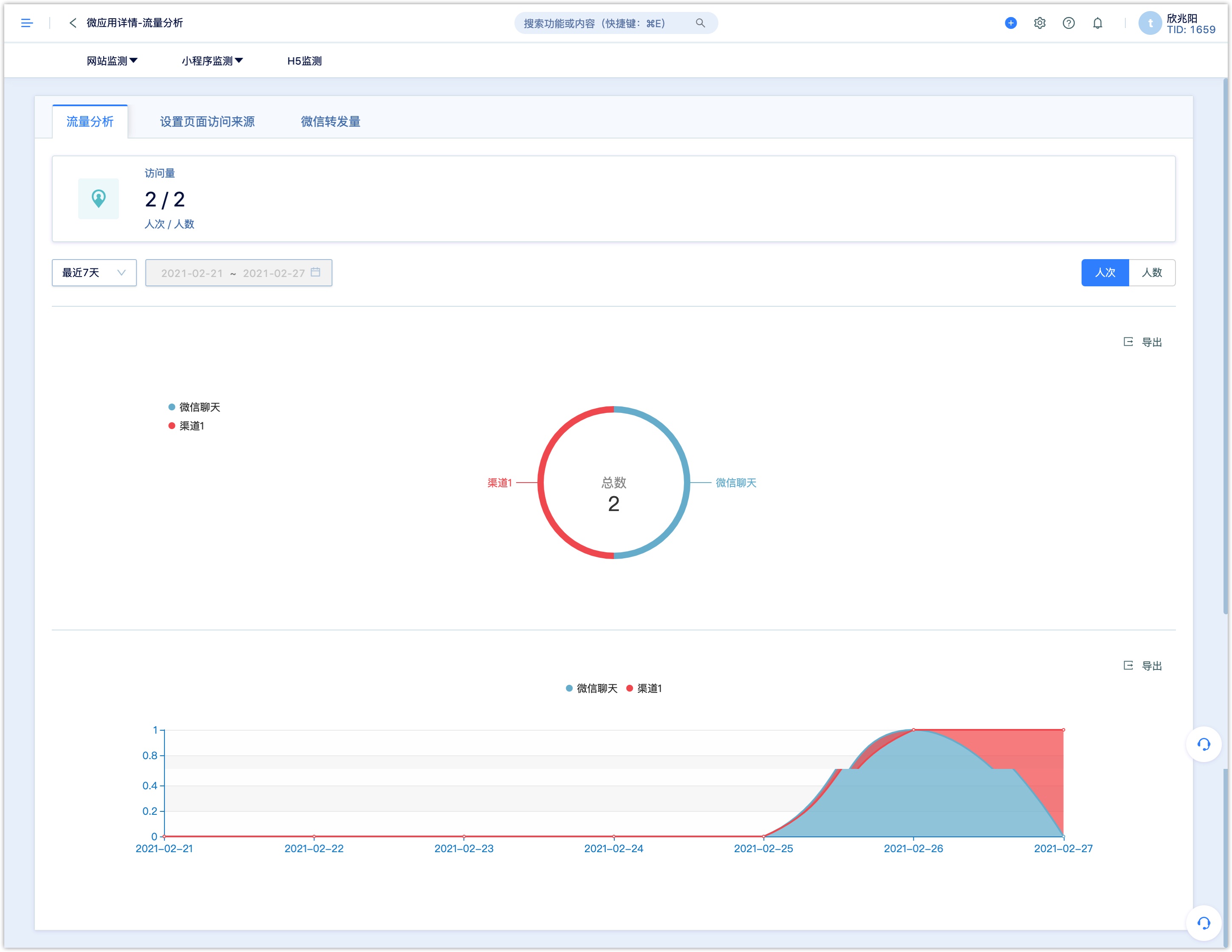
Task: Click 导出 text above line chart
Action: (x=1151, y=666)
